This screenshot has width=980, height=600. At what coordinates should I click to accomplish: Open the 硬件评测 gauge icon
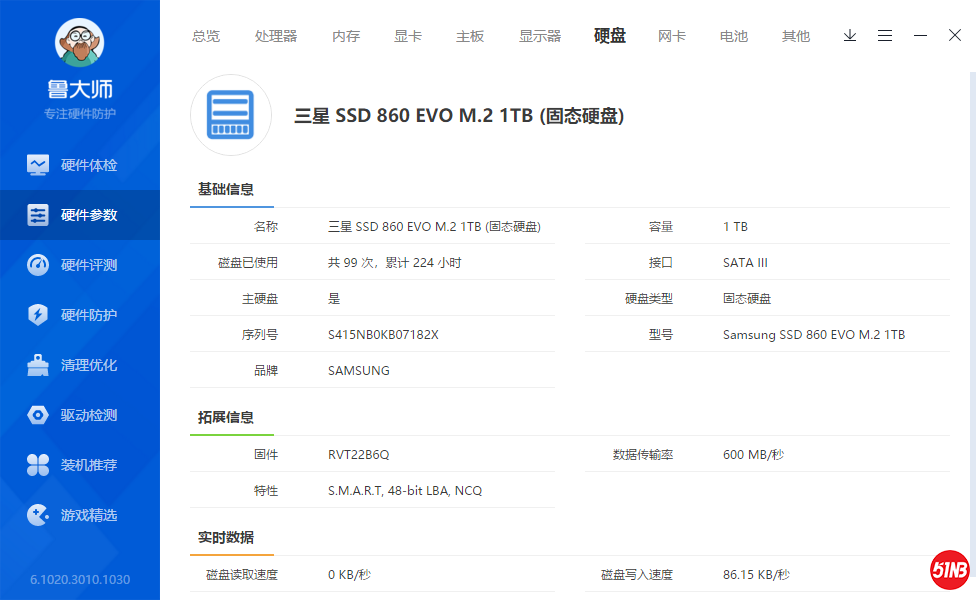[38, 265]
